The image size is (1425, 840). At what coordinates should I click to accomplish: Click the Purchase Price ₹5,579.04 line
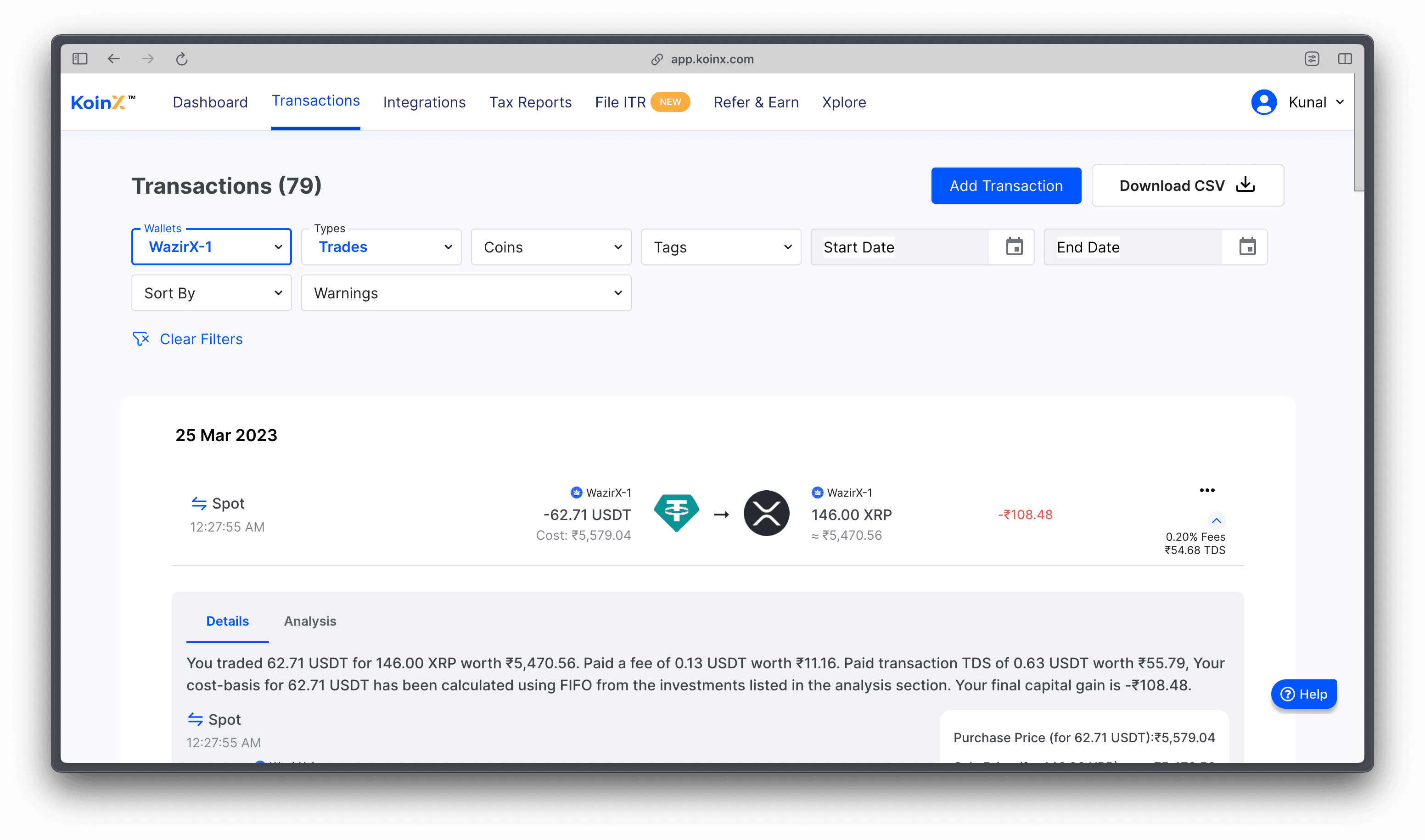[x=1084, y=738]
